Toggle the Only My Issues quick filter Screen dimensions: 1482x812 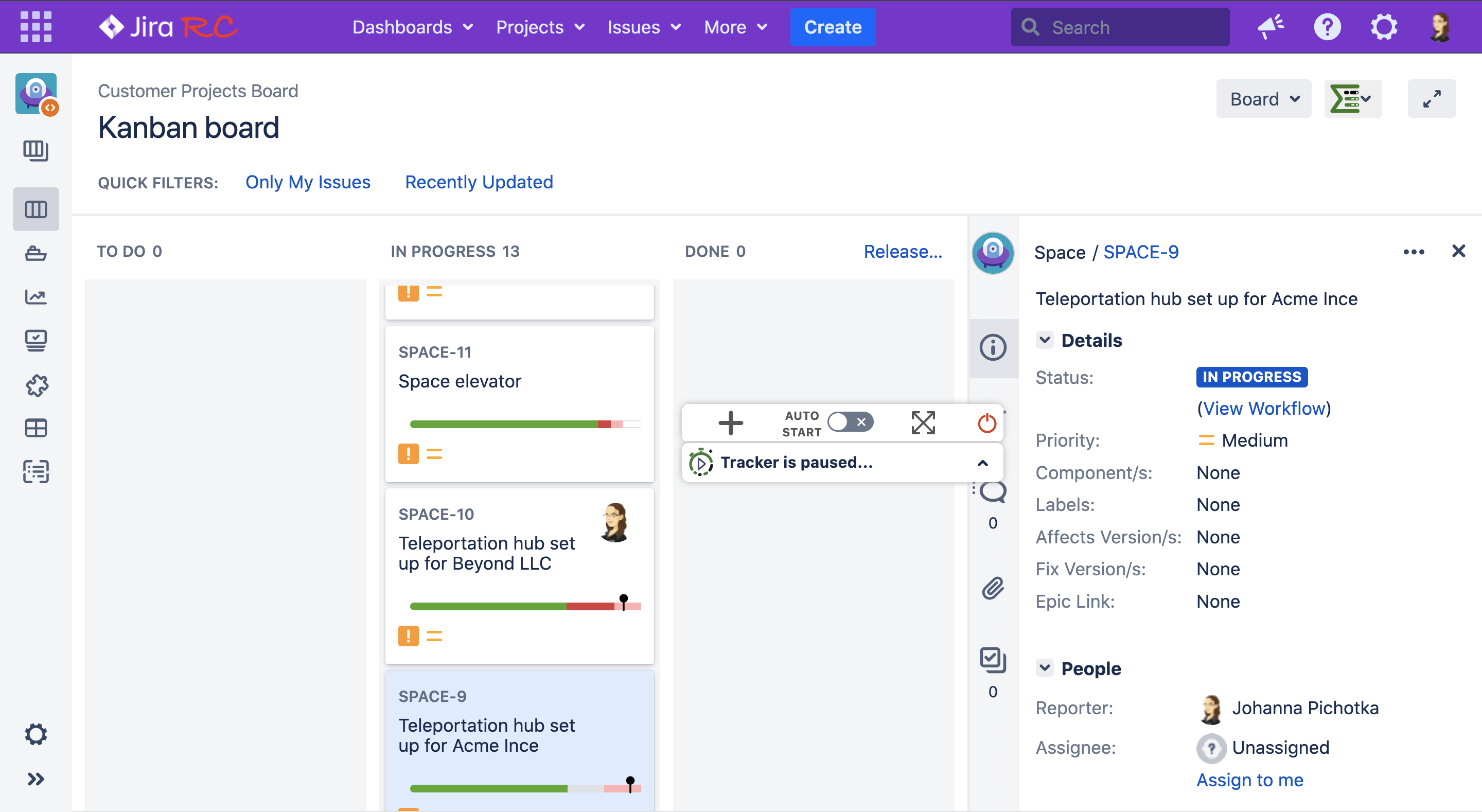point(308,183)
